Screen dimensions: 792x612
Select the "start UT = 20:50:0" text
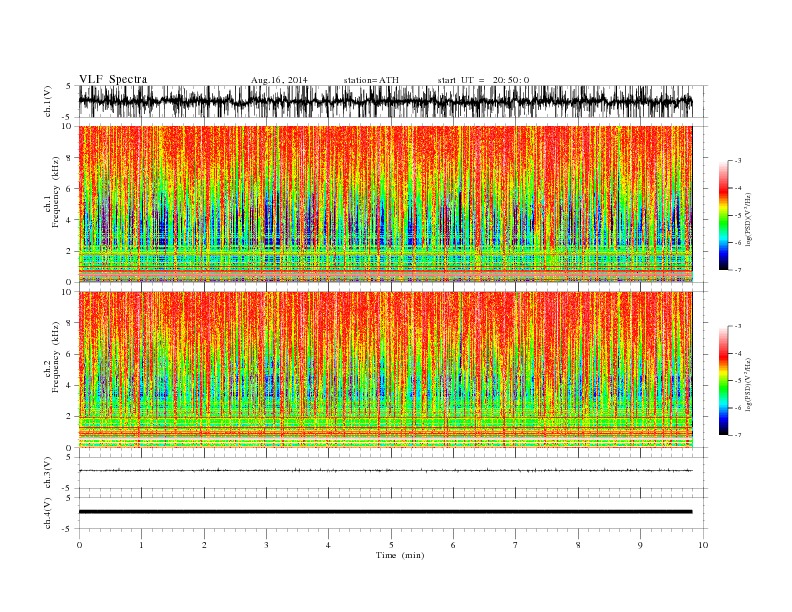483,80
